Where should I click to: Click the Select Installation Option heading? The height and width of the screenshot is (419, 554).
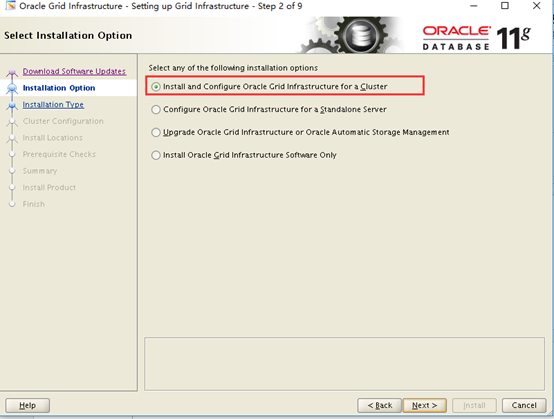click(x=68, y=35)
